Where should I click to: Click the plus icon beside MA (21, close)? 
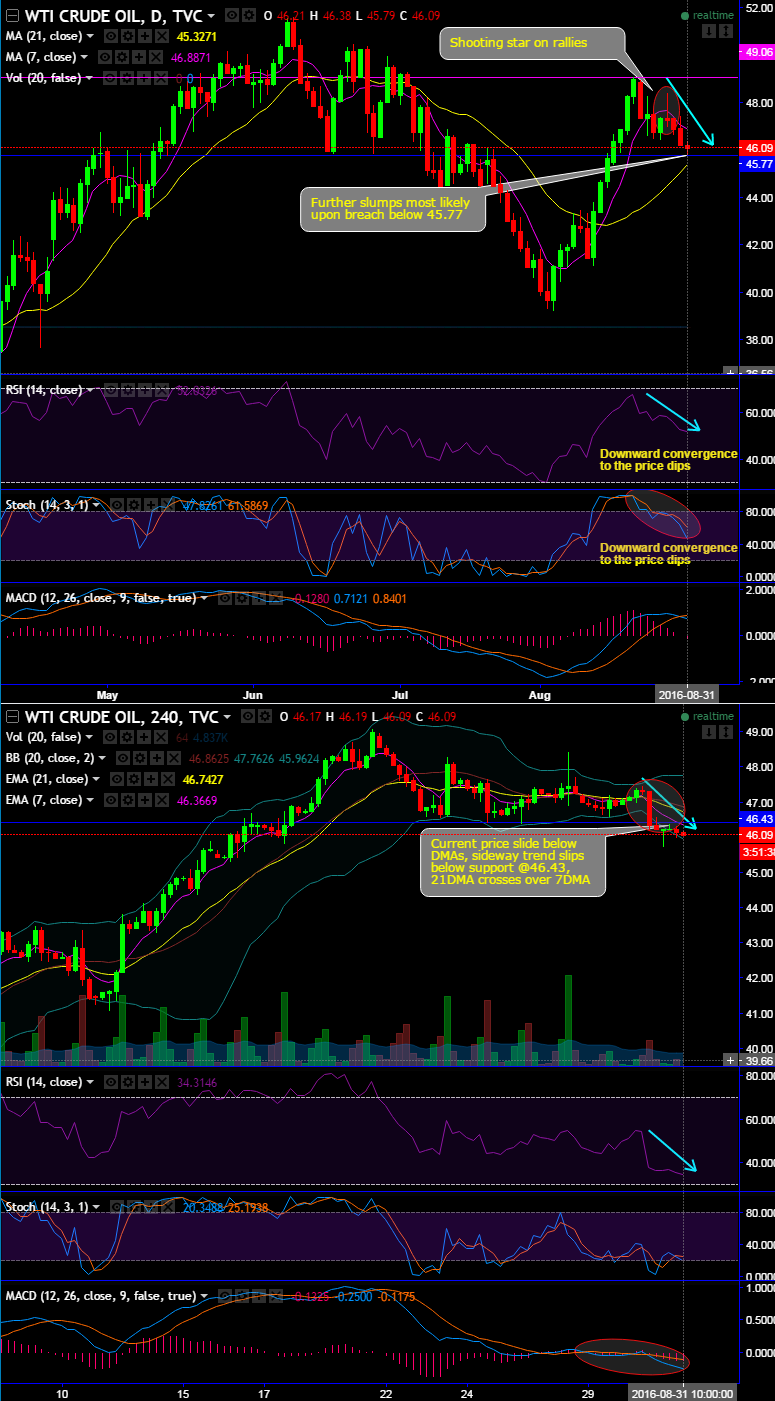[x=144, y=36]
